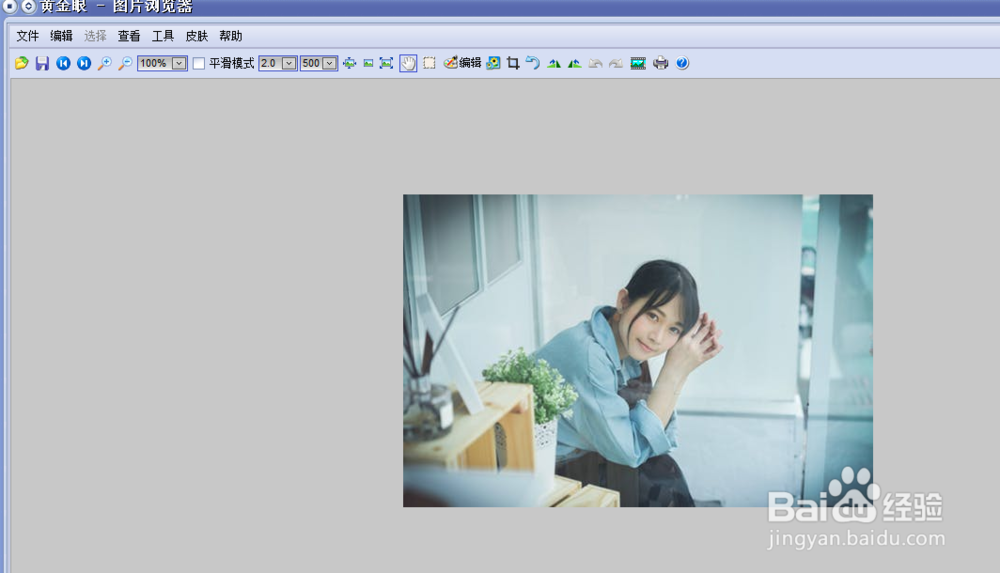Click the 编辑 edit button
This screenshot has width=1000, height=573.
(x=463, y=63)
